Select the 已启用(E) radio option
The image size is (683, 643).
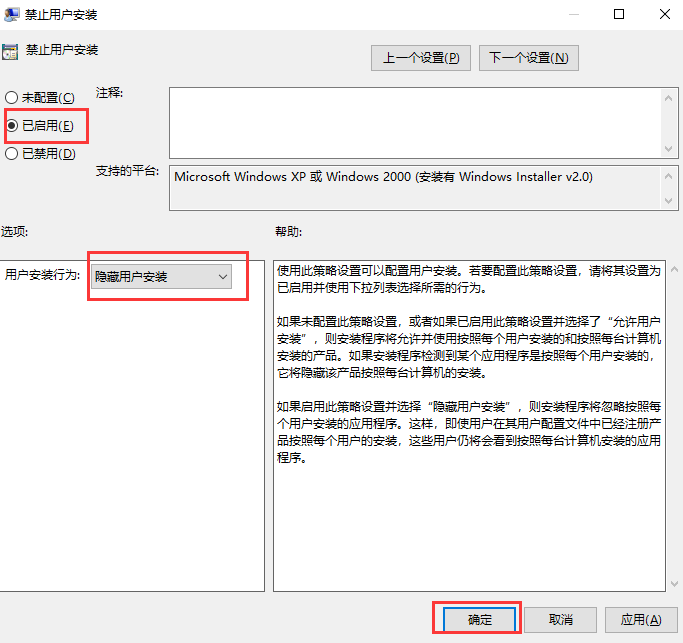click(x=12, y=125)
